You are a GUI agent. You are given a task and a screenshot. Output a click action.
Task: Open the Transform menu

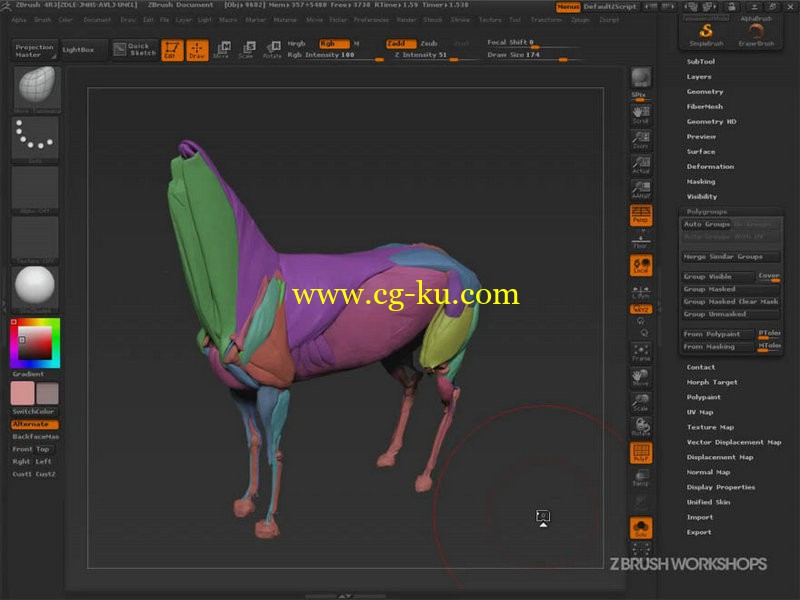pos(546,20)
